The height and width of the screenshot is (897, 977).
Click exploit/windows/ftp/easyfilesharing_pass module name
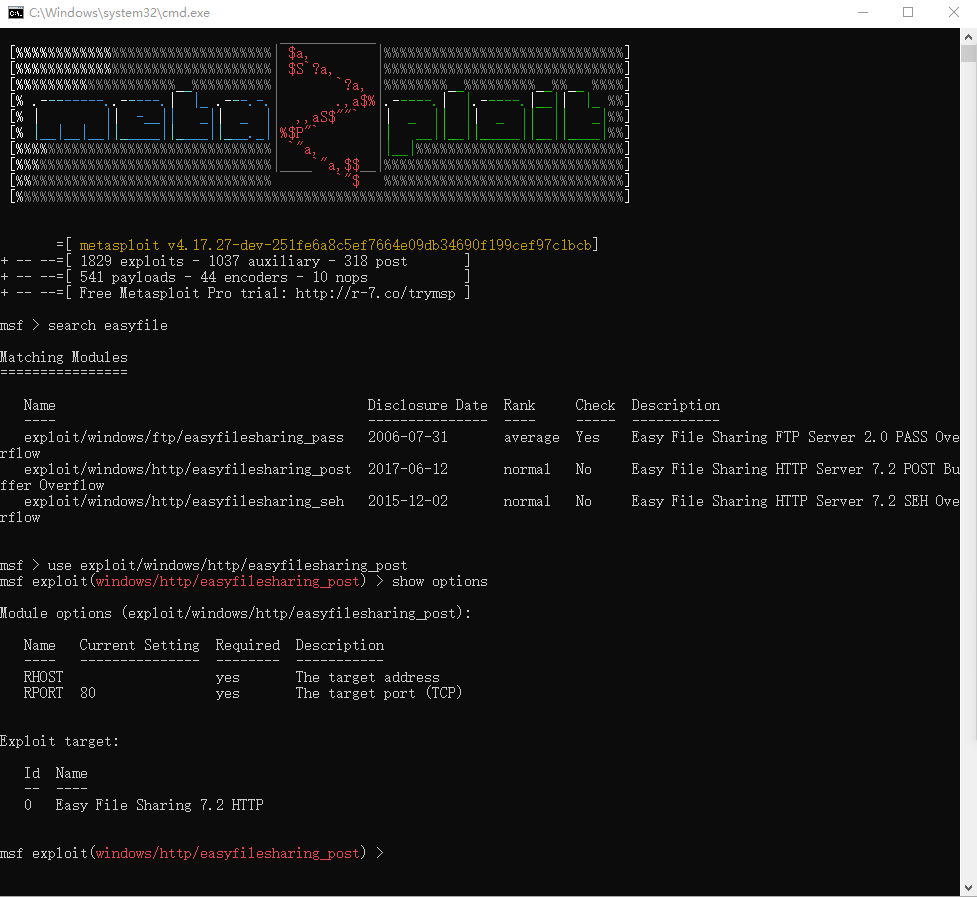184,437
